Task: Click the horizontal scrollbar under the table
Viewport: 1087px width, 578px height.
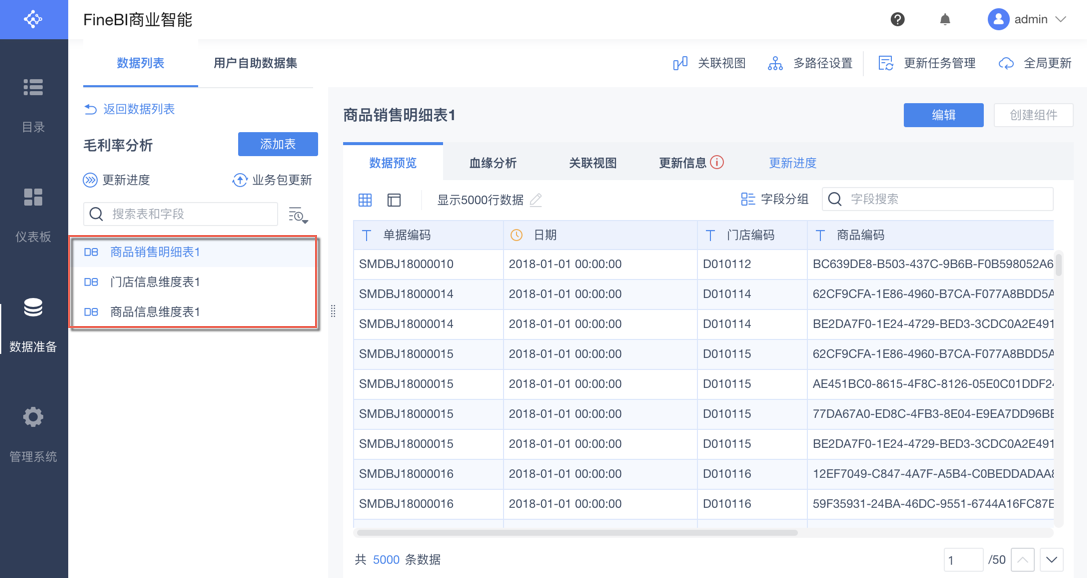Action: (x=577, y=533)
